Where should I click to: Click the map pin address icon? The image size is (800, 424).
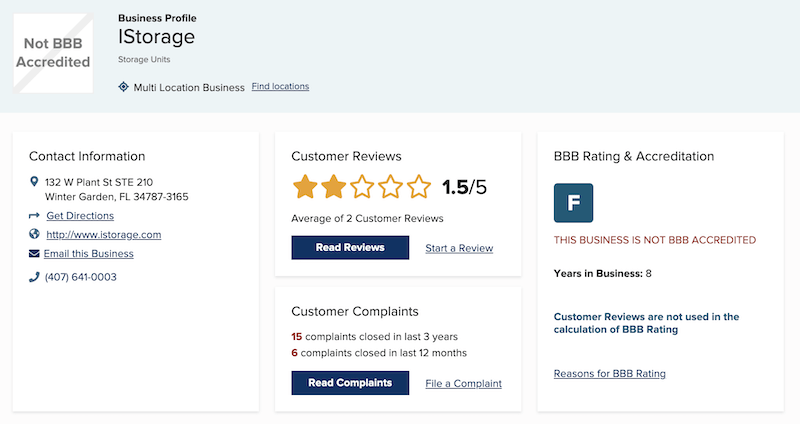[x=34, y=181]
